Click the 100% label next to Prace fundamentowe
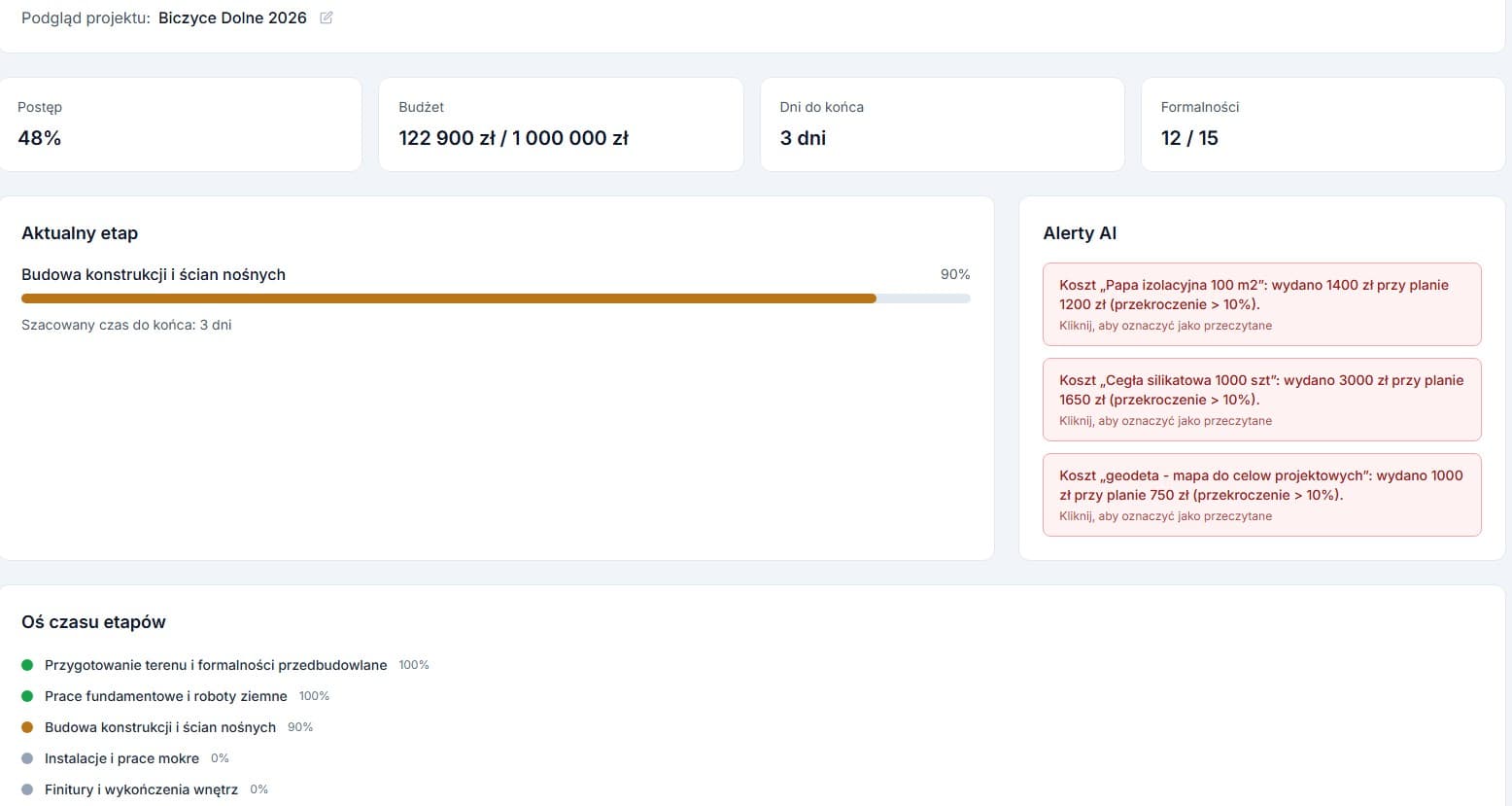The height and width of the screenshot is (806, 1512). pos(314,696)
